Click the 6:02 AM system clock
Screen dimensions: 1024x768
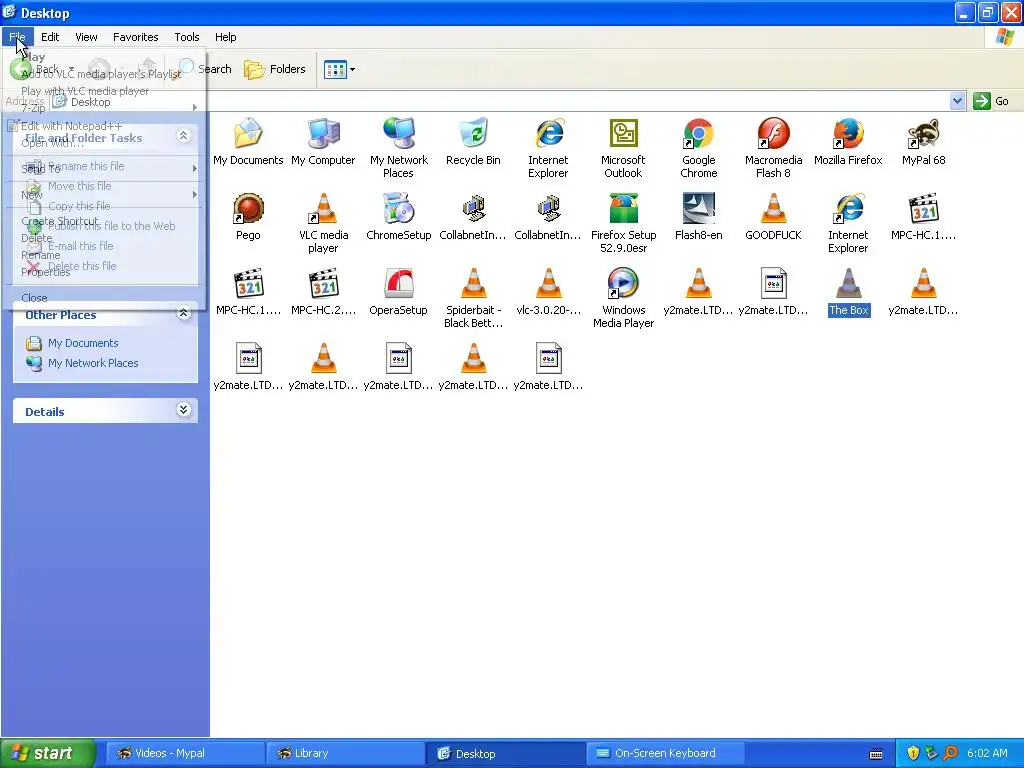point(987,753)
